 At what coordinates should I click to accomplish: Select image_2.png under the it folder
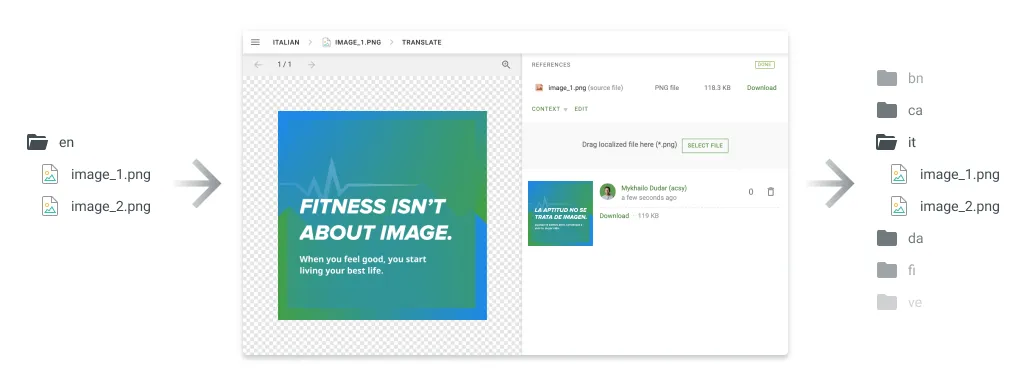click(x=945, y=207)
